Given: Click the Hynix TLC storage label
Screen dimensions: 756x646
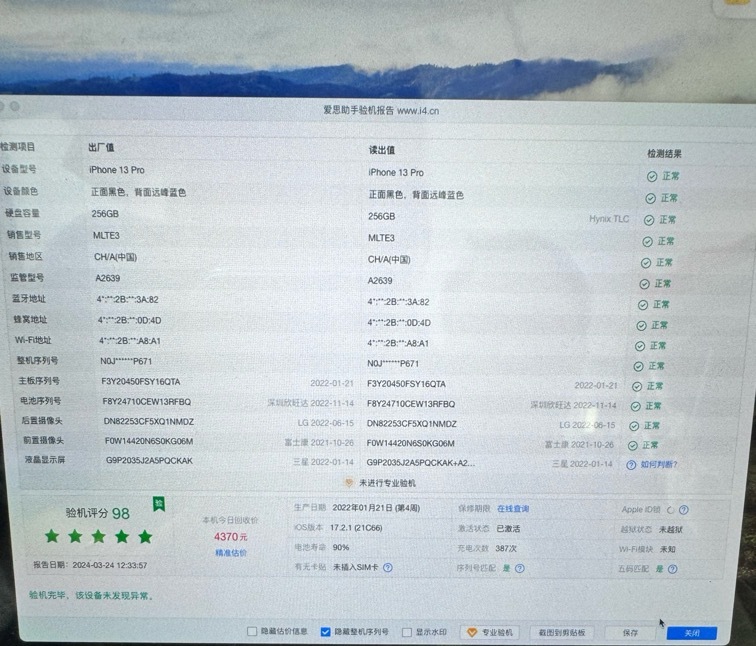Looking at the screenshot, I should point(609,219).
